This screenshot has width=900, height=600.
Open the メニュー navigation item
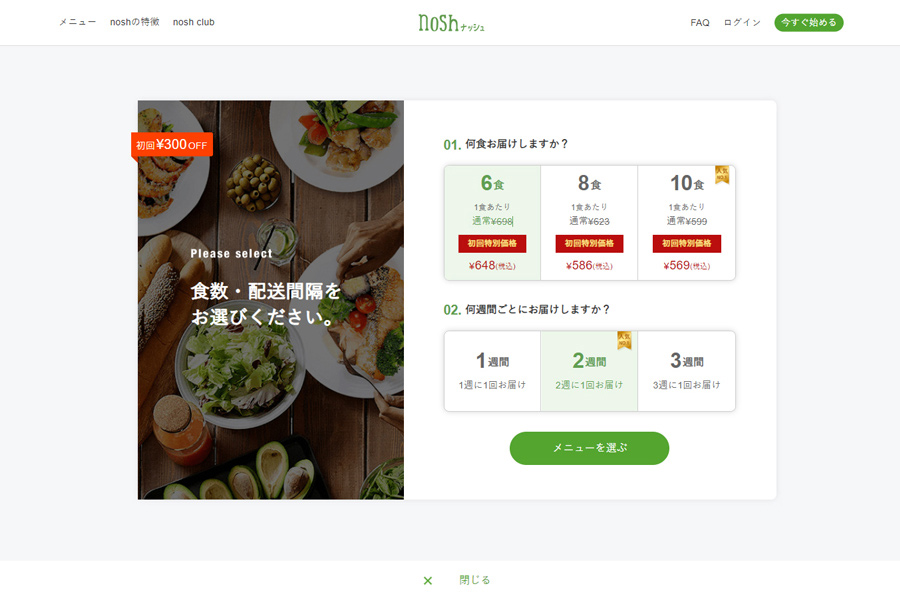point(77,22)
